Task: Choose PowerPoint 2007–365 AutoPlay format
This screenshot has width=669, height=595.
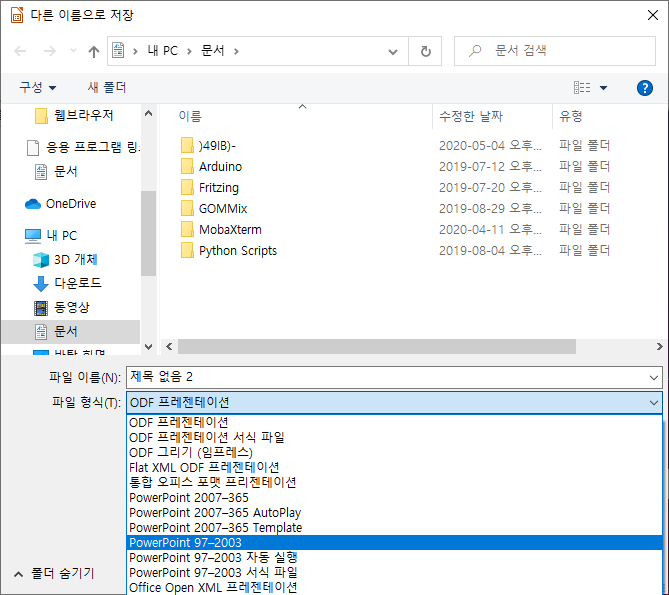Action: [x=394, y=513]
